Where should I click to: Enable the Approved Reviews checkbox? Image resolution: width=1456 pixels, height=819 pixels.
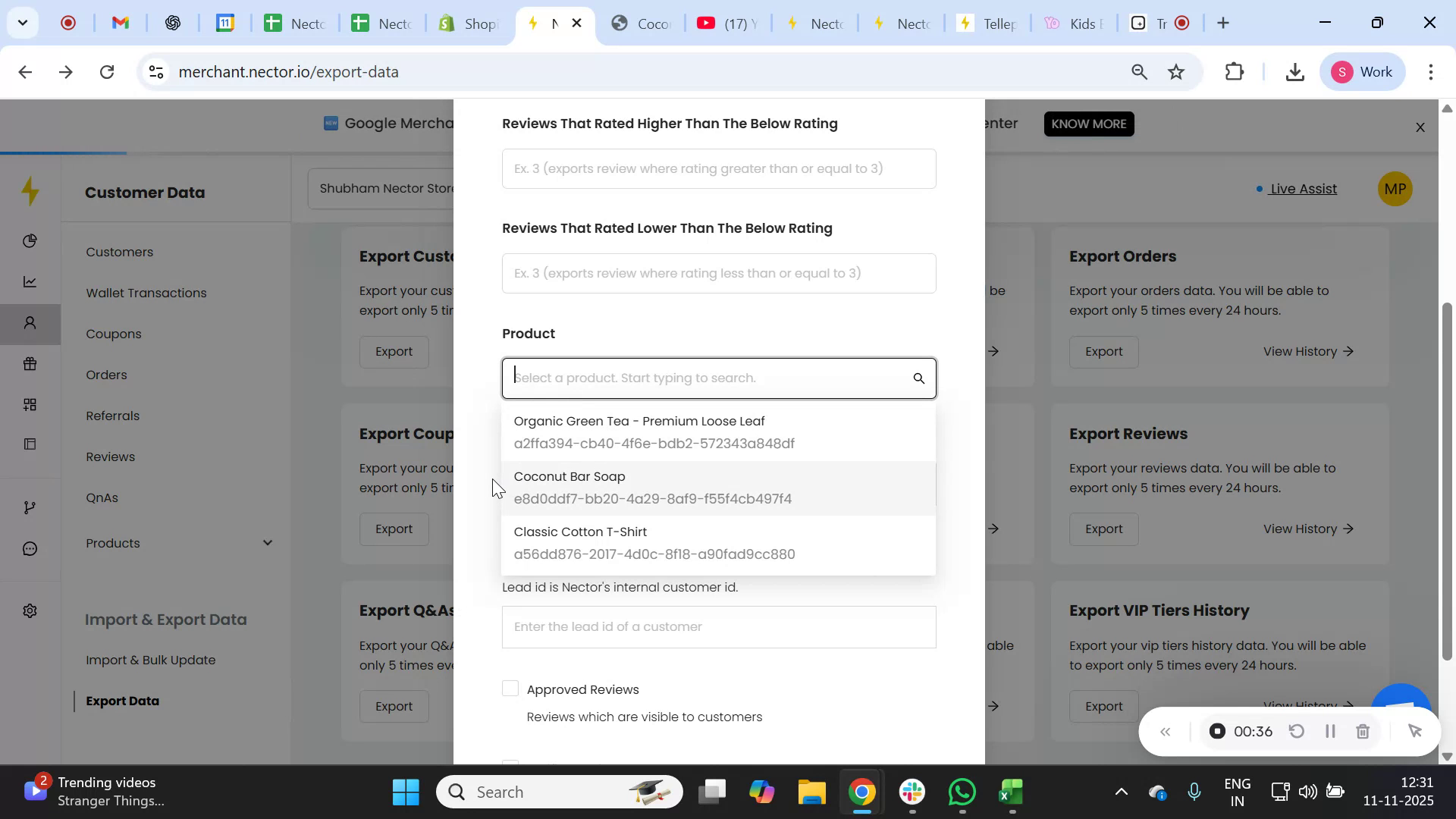[x=510, y=688]
